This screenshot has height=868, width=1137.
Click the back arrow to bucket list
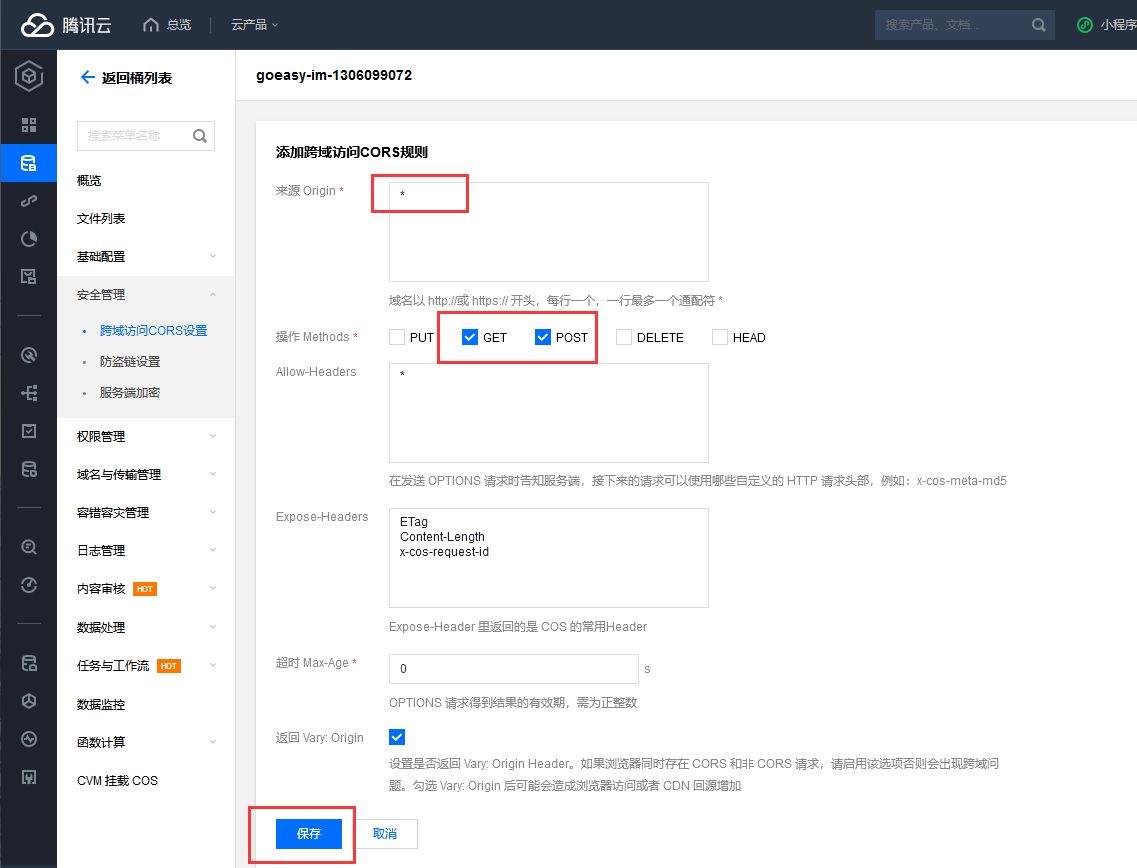click(87, 78)
